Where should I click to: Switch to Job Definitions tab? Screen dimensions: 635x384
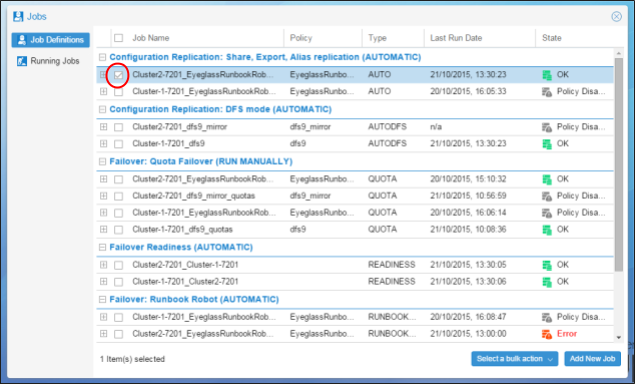pyautogui.click(x=51, y=40)
